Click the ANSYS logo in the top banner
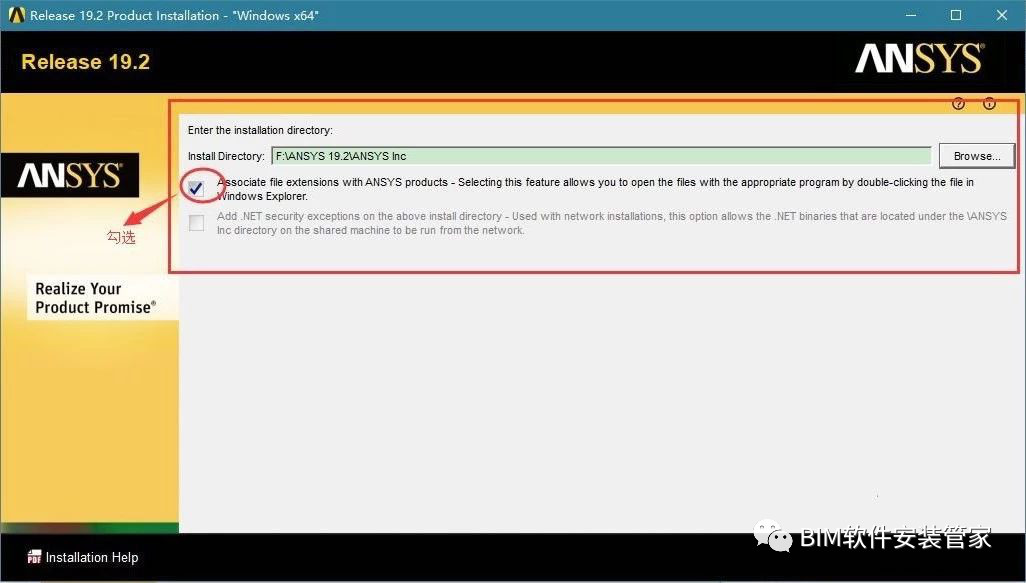 (919, 59)
